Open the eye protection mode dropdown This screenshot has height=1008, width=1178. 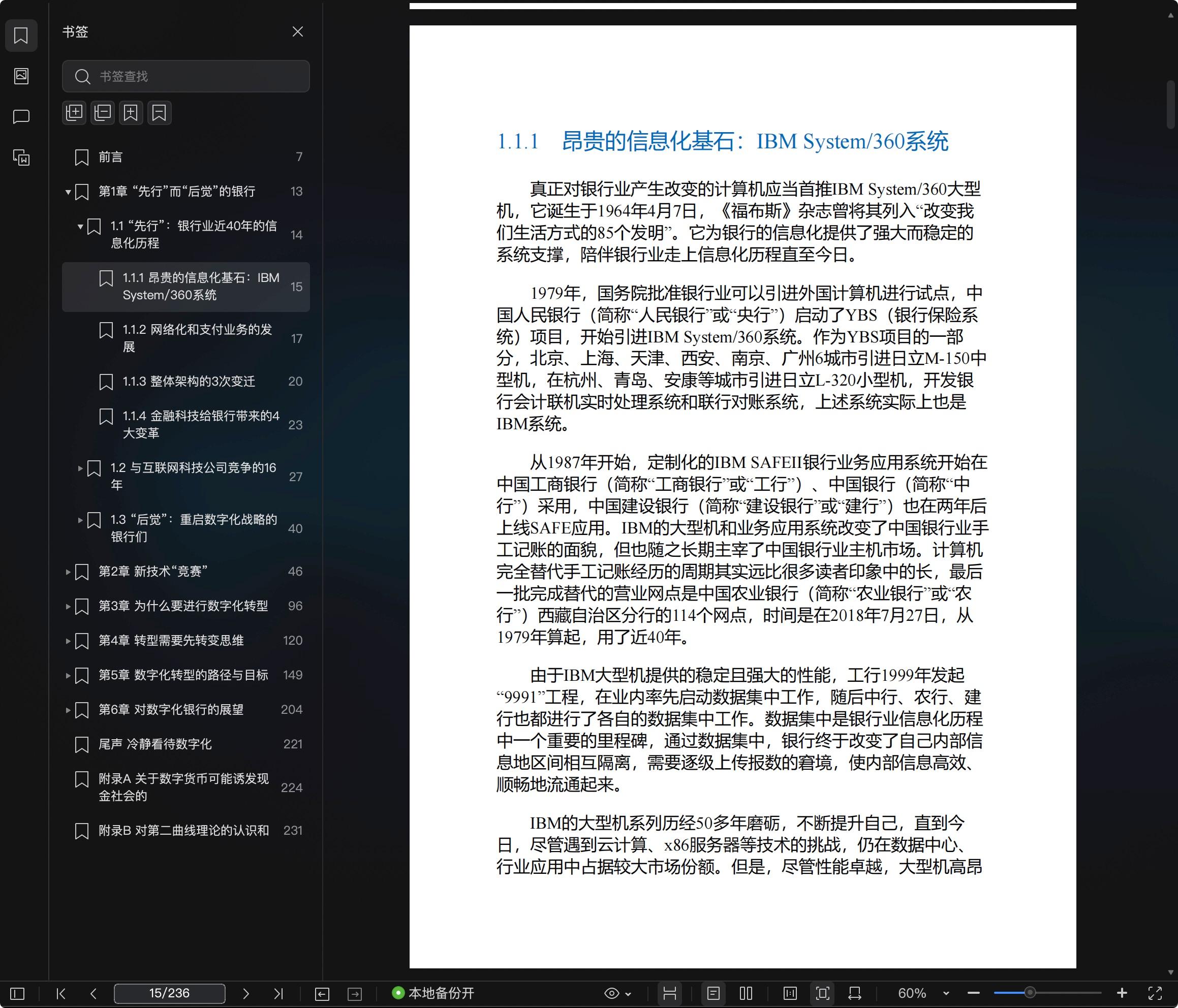tap(617, 994)
